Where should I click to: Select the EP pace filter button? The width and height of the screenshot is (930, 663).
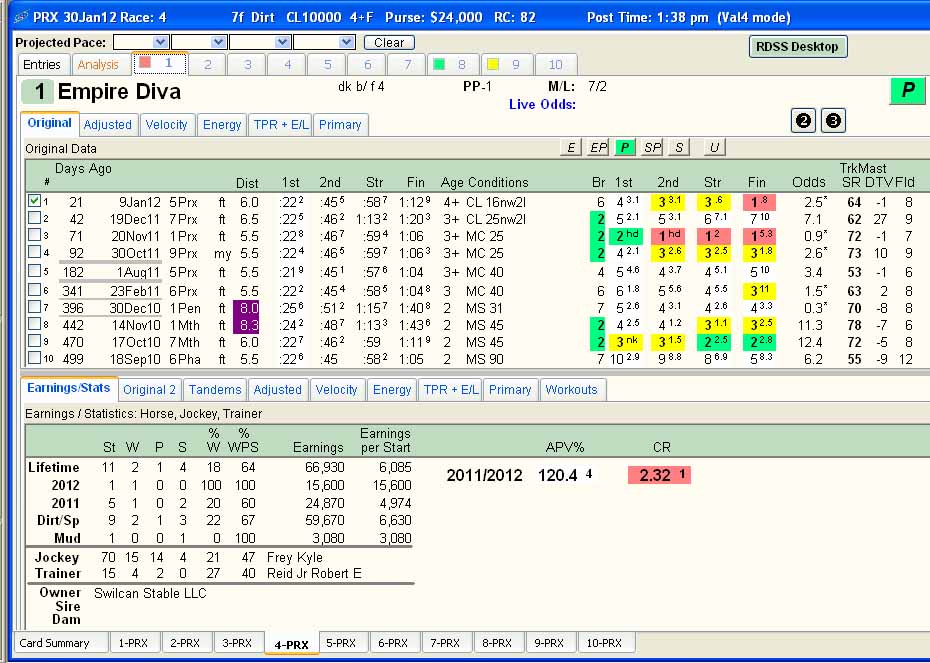click(598, 148)
